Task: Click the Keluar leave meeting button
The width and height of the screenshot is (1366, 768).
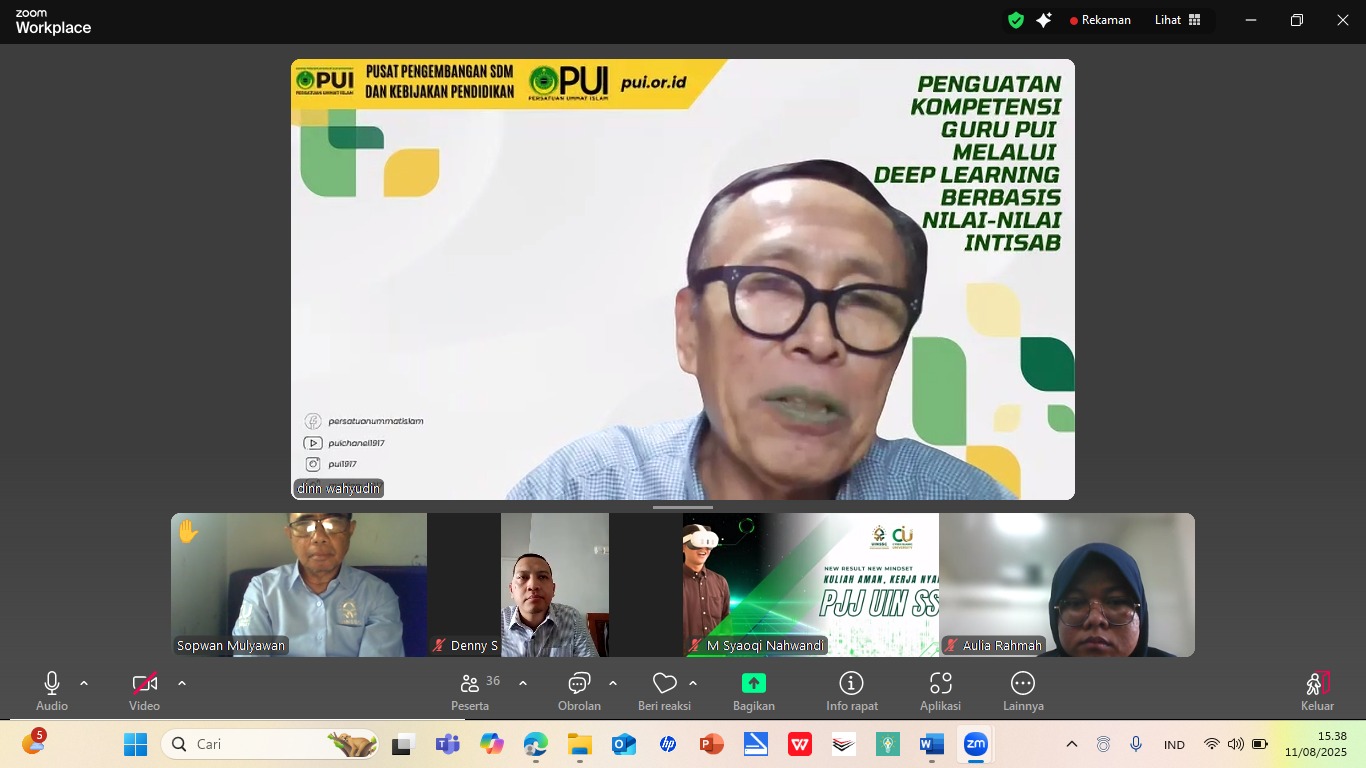Action: click(1317, 688)
